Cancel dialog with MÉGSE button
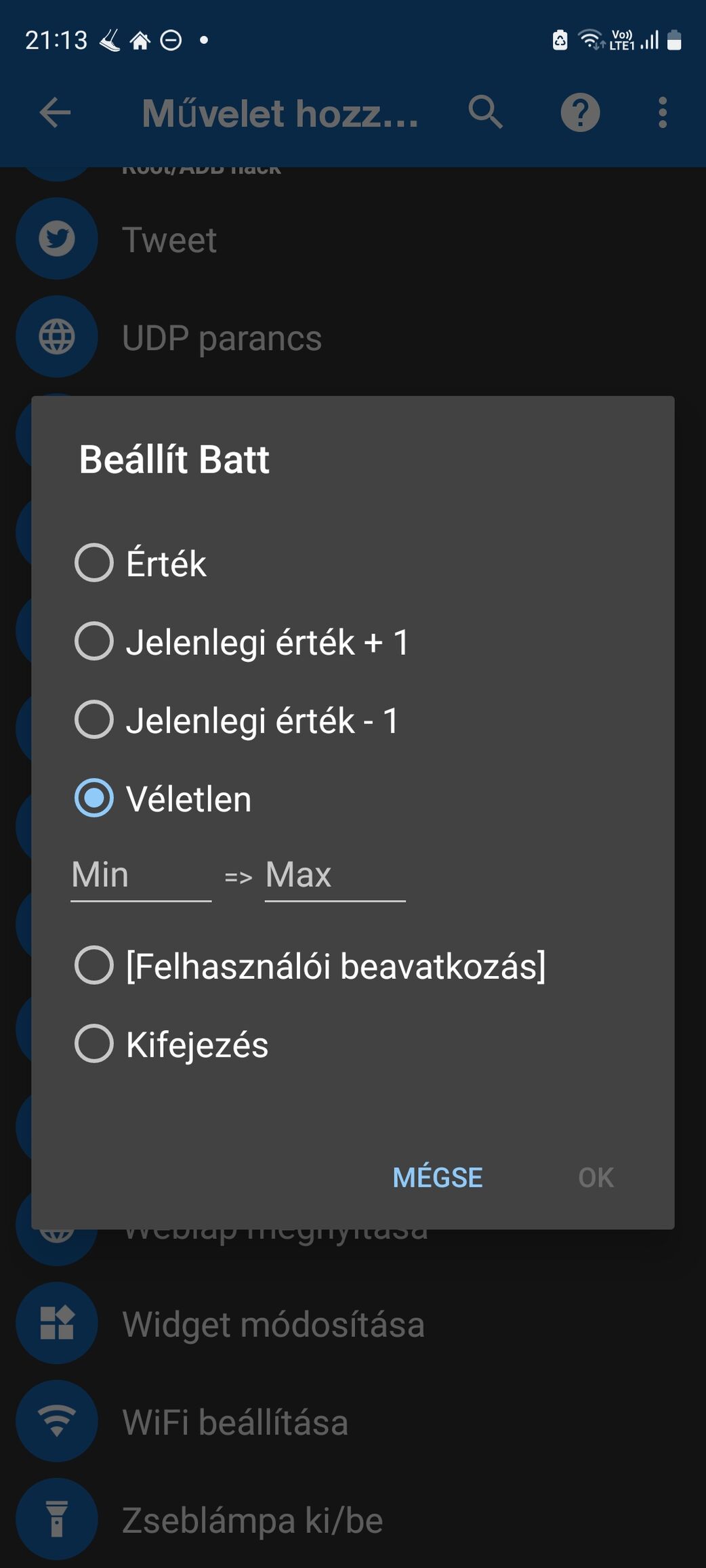The width and height of the screenshot is (706, 1568). [438, 1177]
